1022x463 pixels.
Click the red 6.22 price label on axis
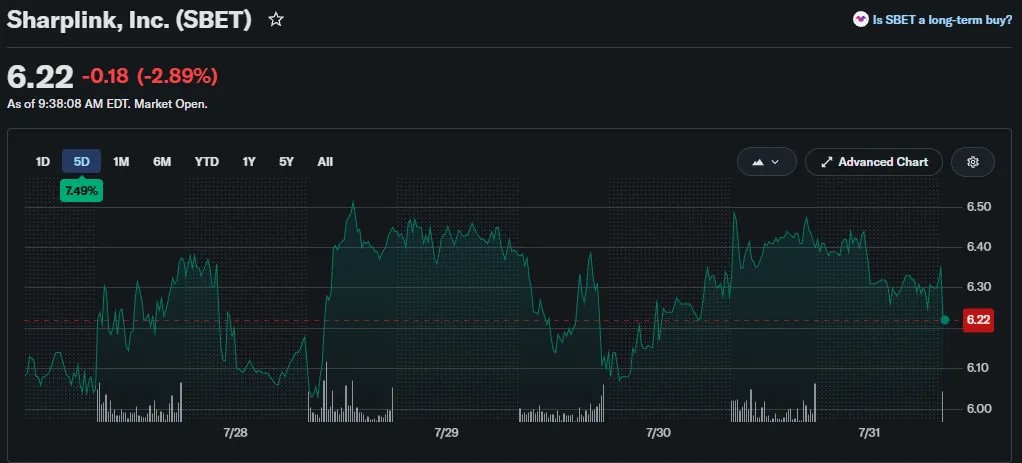pos(978,320)
